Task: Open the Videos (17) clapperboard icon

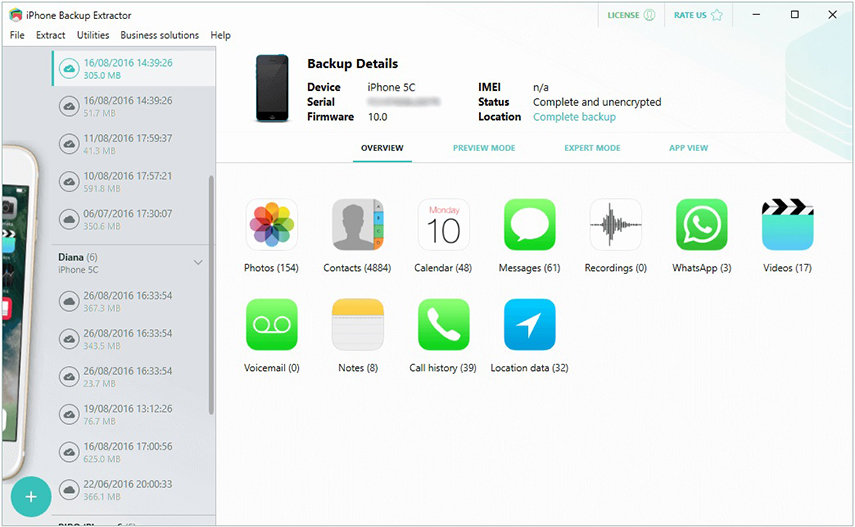Action: (787, 225)
